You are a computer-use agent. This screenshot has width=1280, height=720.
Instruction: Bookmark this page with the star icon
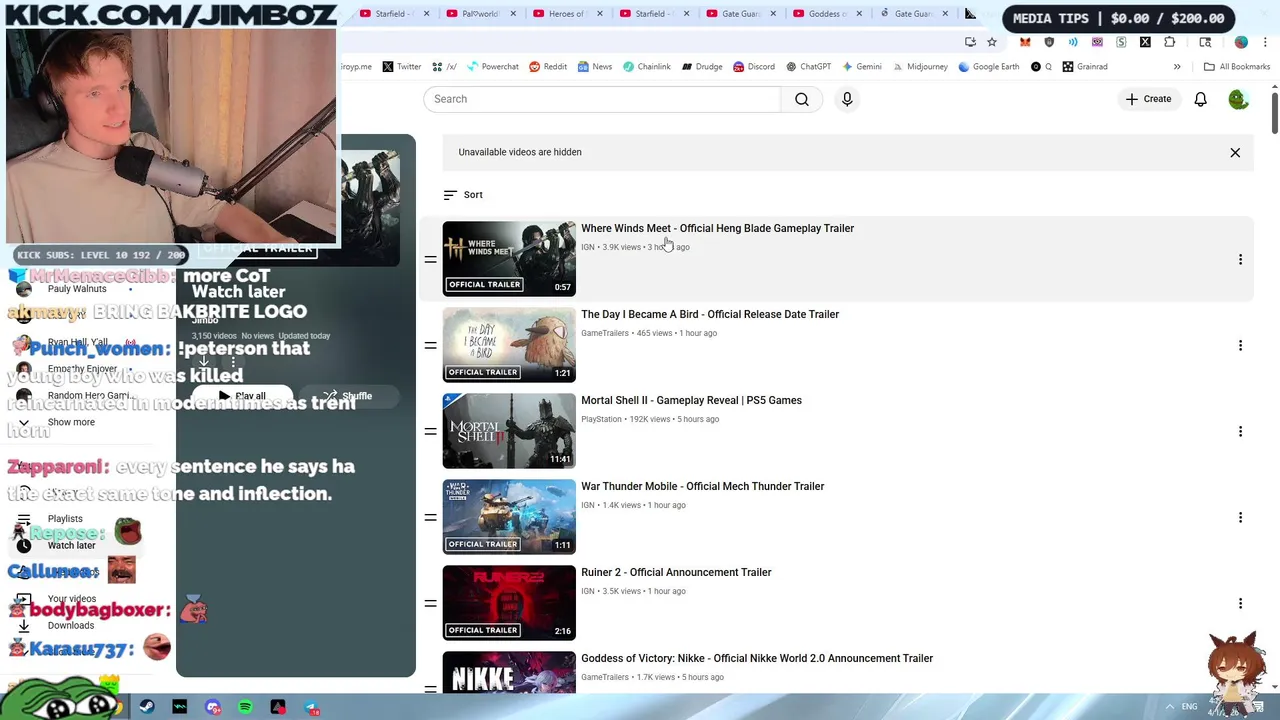tap(992, 42)
